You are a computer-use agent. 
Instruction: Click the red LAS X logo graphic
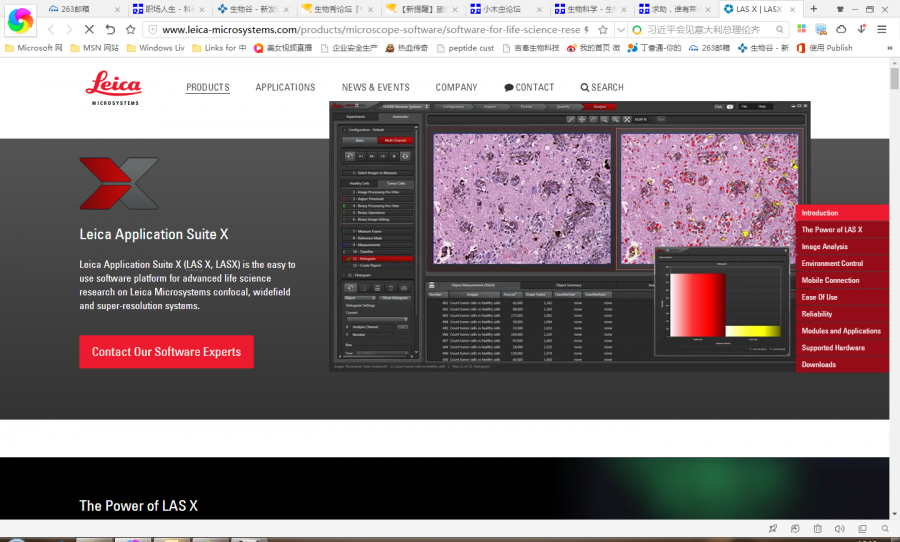pyautogui.click(x=119, y=184)
